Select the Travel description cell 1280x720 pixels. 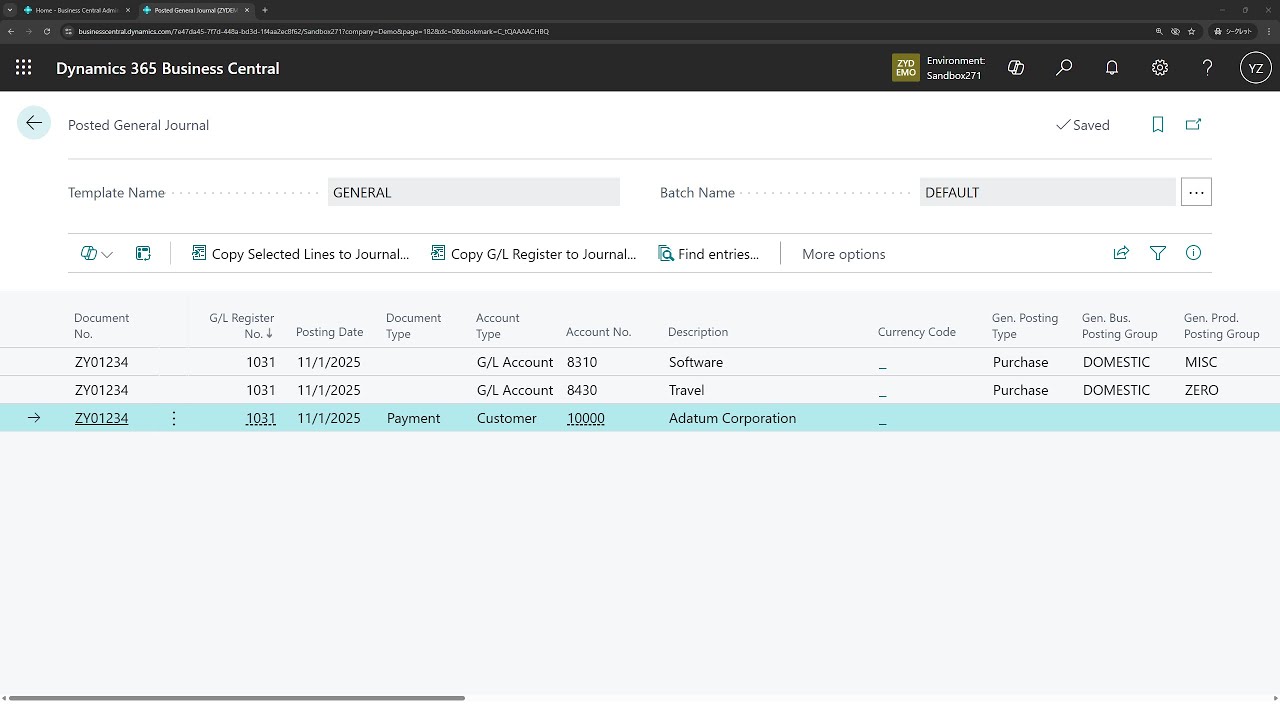[686, 390]
